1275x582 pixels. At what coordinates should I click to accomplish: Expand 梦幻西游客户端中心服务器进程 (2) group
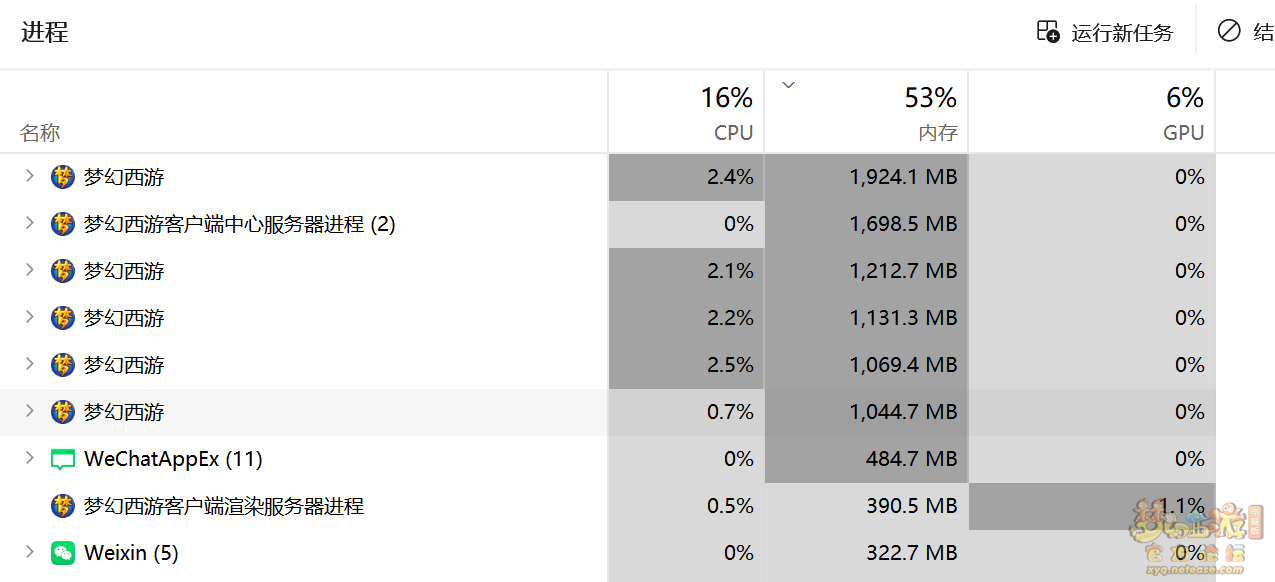30,223
